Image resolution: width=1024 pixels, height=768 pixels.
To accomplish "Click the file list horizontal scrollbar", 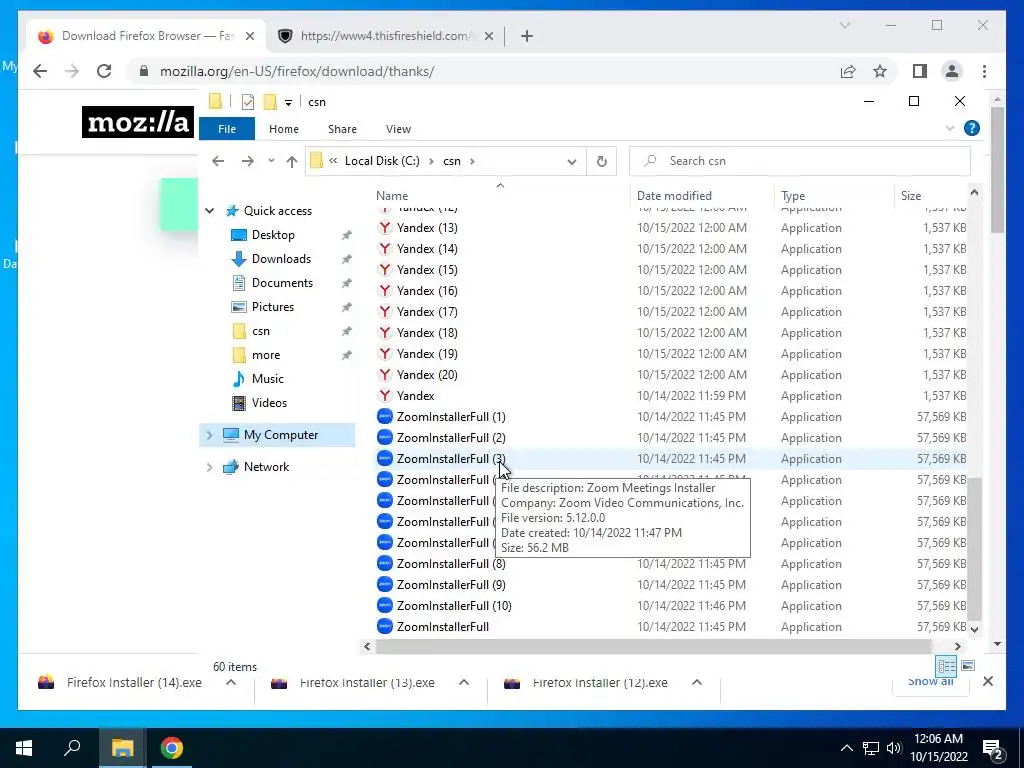I will [654, 646].
